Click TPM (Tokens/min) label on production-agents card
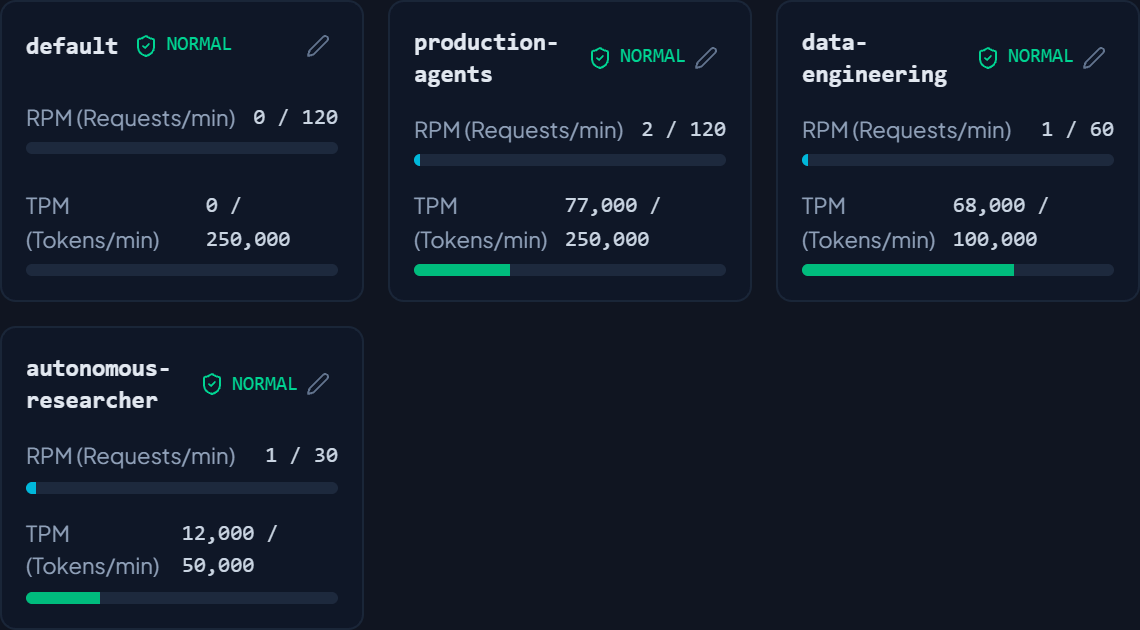 pos(481,223)
